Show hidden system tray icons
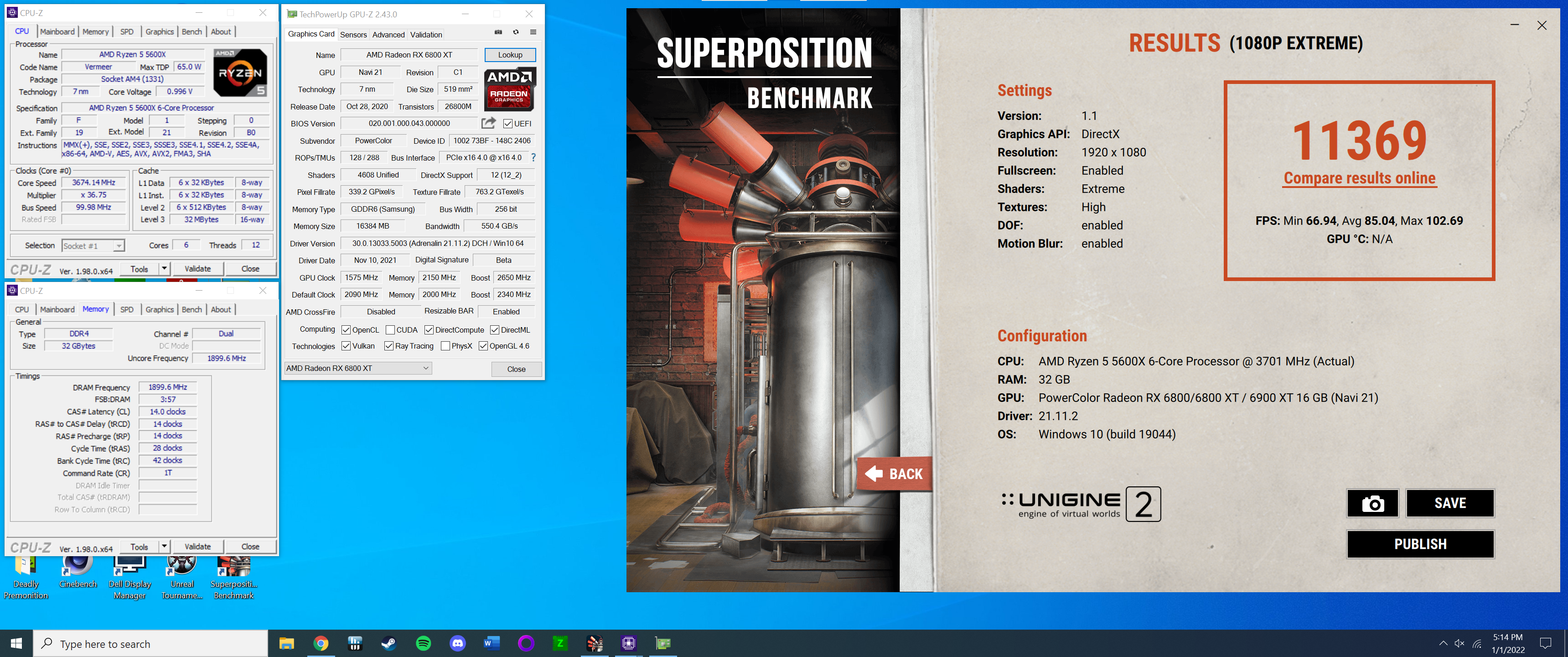Image resolution: width=1568 pixels, height=657 pixels. 1443,643
